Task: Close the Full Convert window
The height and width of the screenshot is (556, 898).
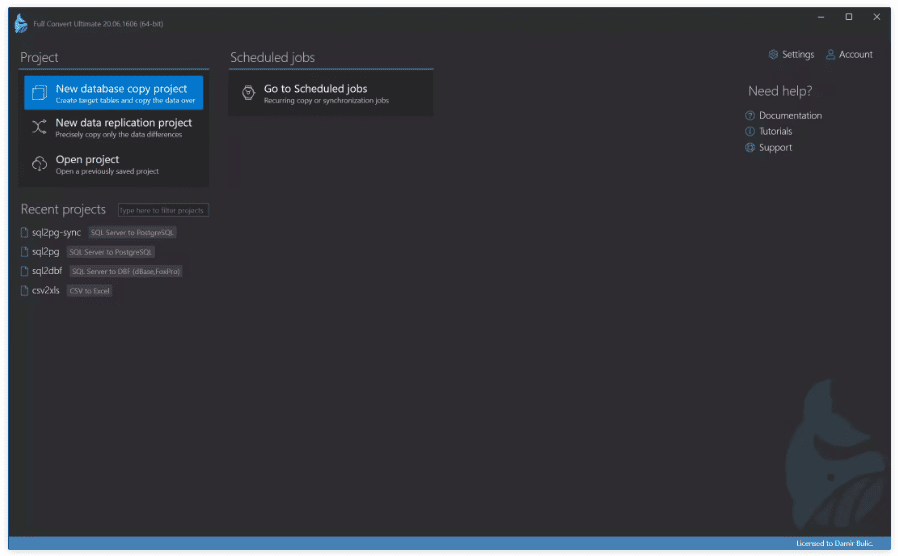Action: (877, 17)
